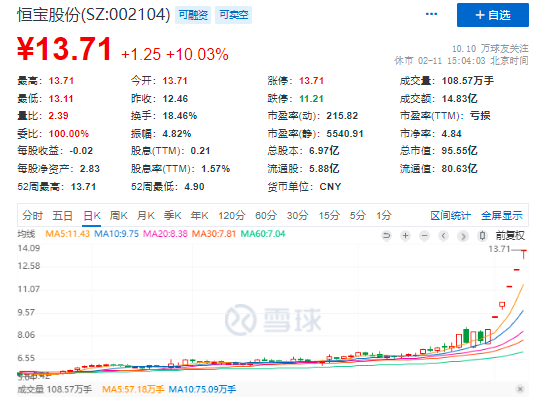The image size is (545, 397).
Task: Click the volume MA5:57.18万手 label
Action: [x=133, y=389]
